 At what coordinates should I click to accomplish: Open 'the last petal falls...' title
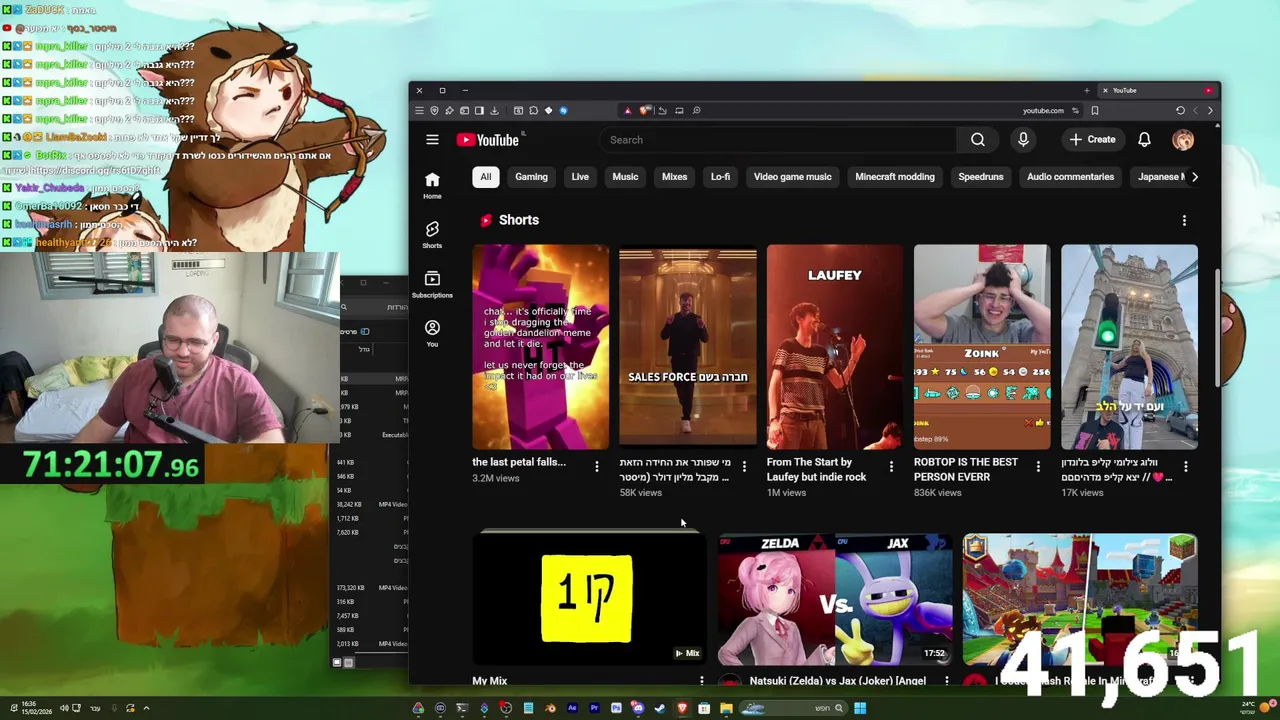tap(519, 462)
